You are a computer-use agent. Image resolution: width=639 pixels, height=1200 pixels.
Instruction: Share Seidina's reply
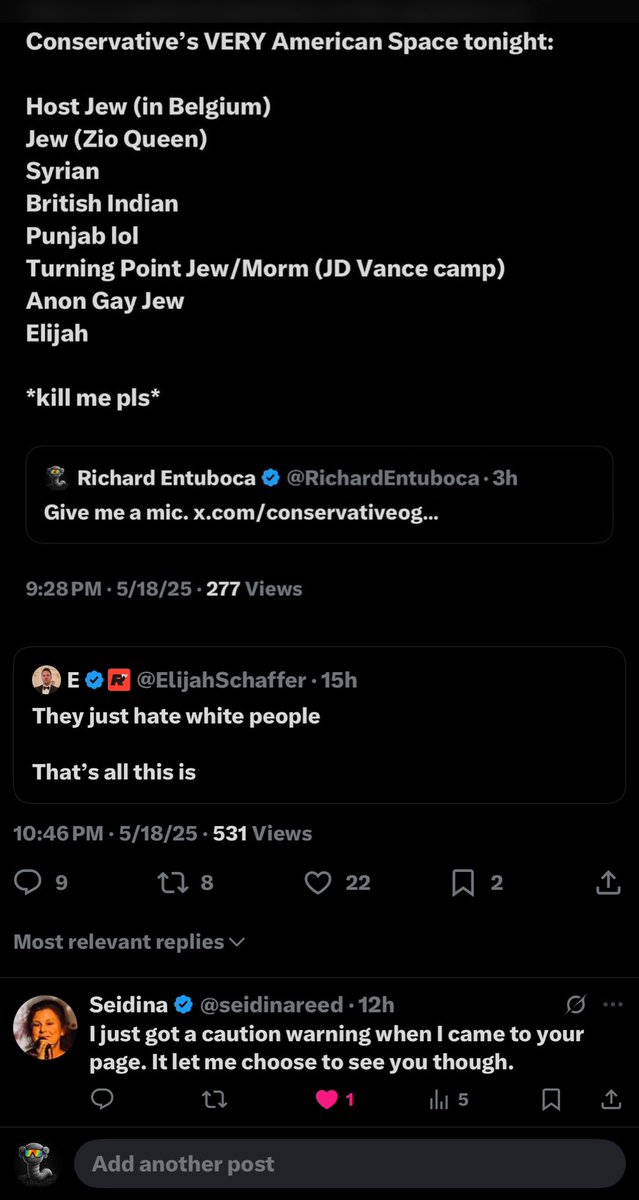pos(611,1100)
